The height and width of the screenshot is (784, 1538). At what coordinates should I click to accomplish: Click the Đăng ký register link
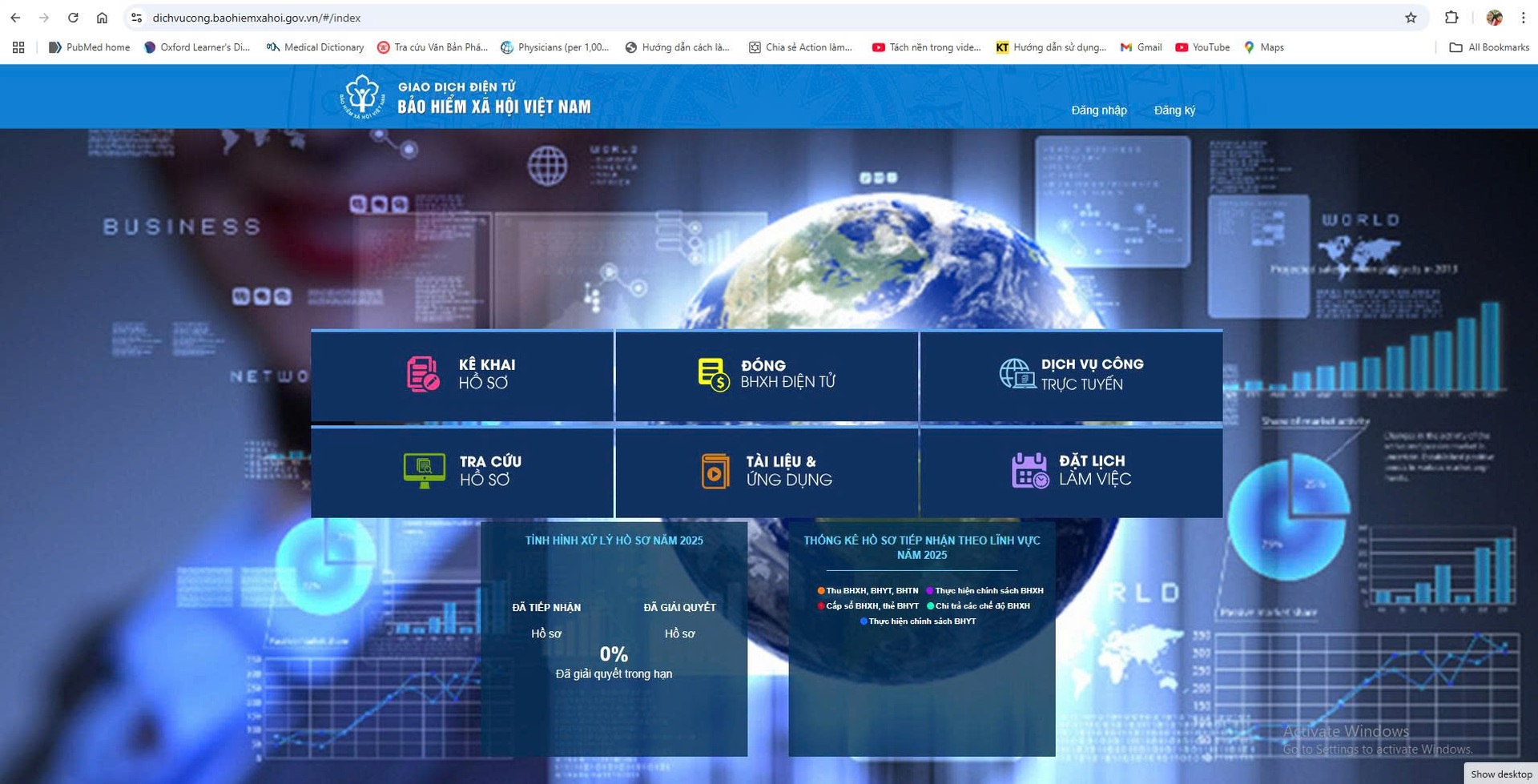click(x=1174, y=111)
